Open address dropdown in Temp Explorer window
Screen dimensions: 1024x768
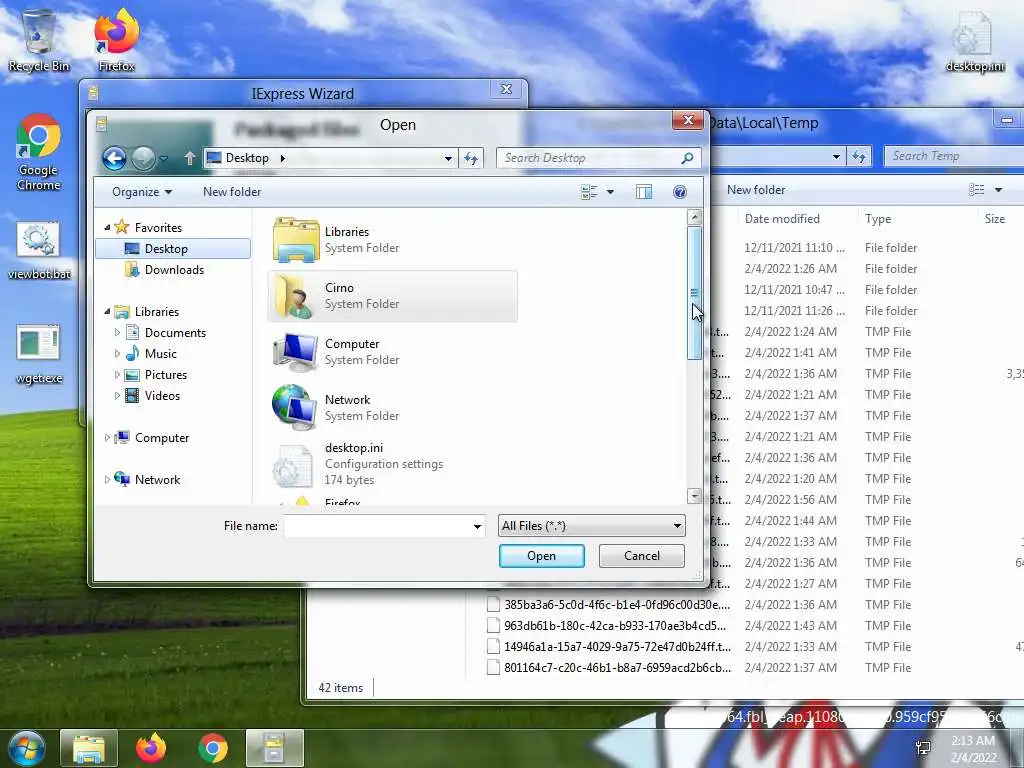(x=836, y=156)
